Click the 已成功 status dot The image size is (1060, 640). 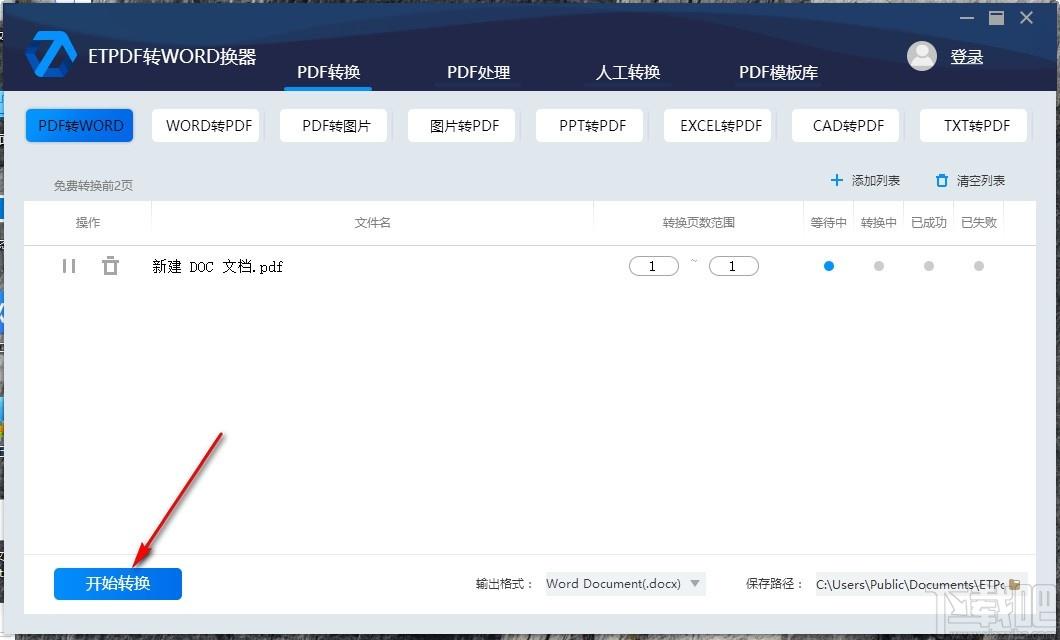coord(929,266)
